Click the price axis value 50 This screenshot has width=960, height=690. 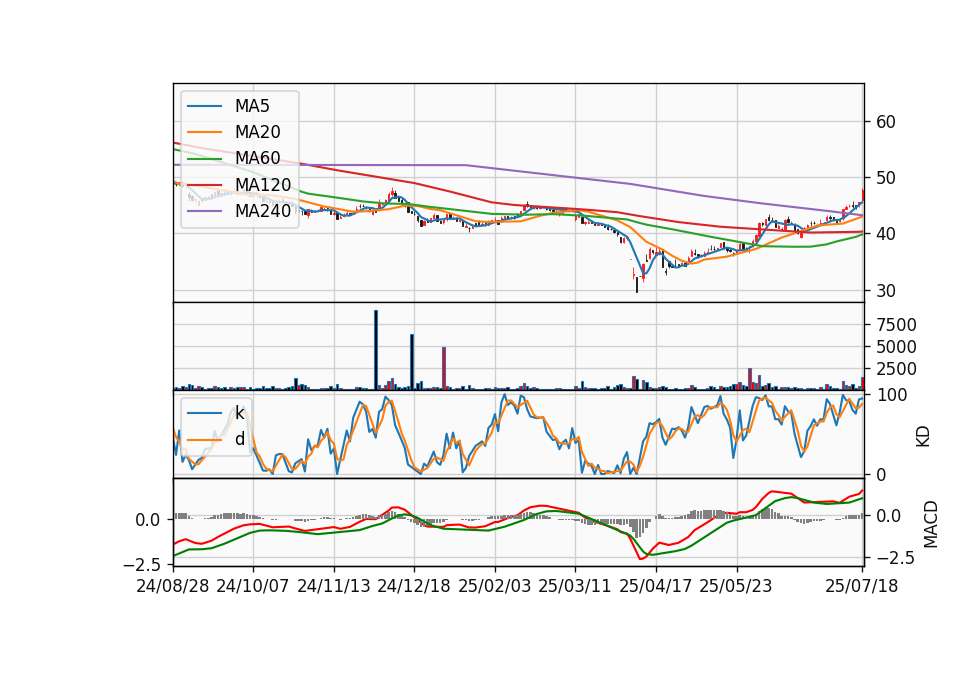click(885, 178)
